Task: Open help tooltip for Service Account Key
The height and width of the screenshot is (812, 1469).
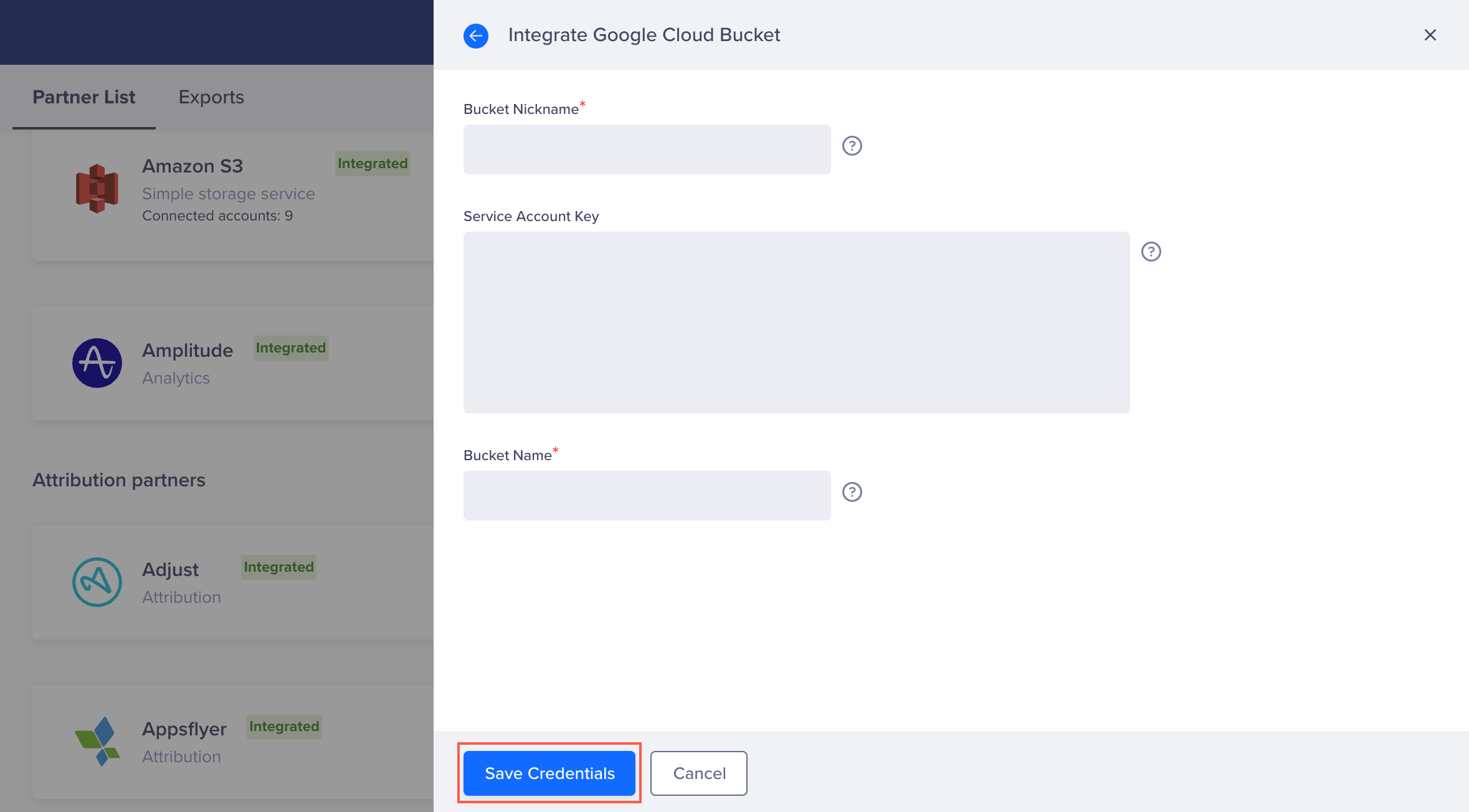Action: point(1151,252)
